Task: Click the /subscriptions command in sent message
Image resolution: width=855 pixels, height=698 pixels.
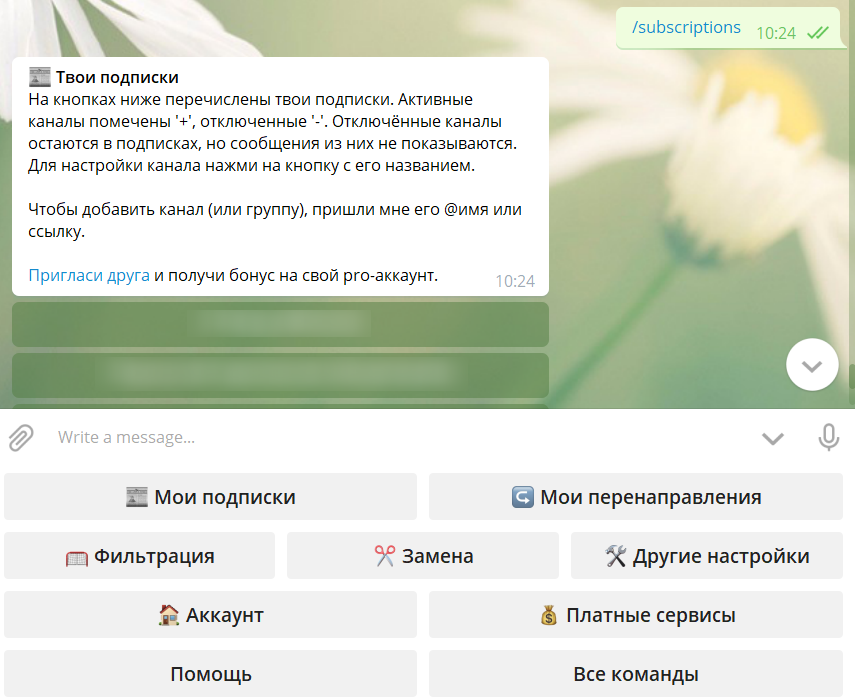Action: click(686, 28)
